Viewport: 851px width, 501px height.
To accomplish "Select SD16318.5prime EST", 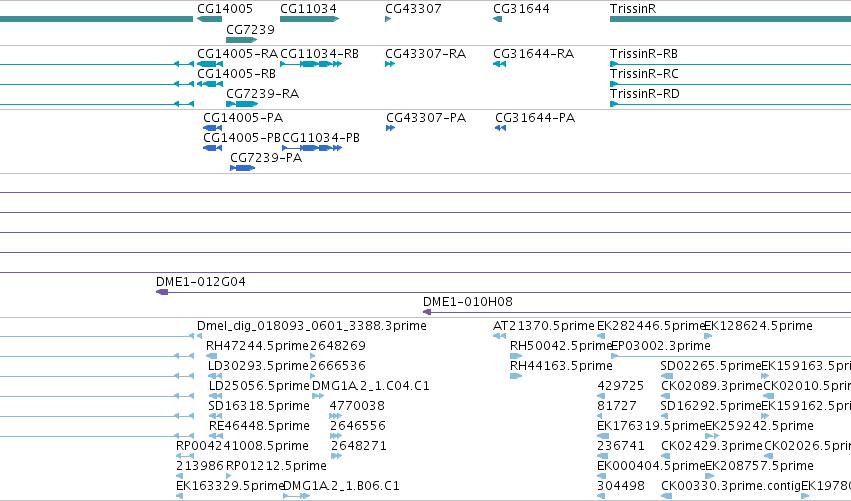I will tap(259, 405).
